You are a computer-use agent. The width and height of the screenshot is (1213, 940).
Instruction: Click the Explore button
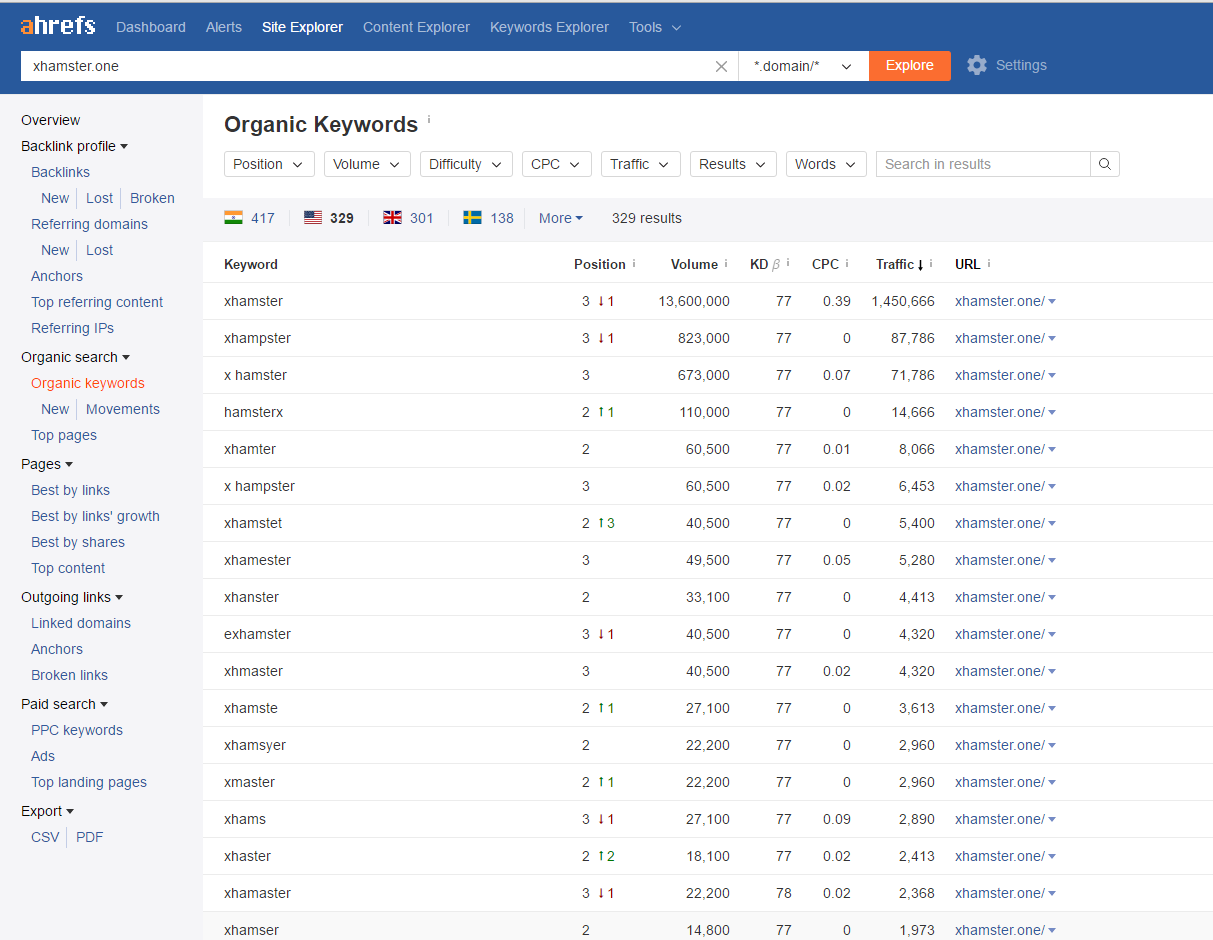click(x=909, y=66)
